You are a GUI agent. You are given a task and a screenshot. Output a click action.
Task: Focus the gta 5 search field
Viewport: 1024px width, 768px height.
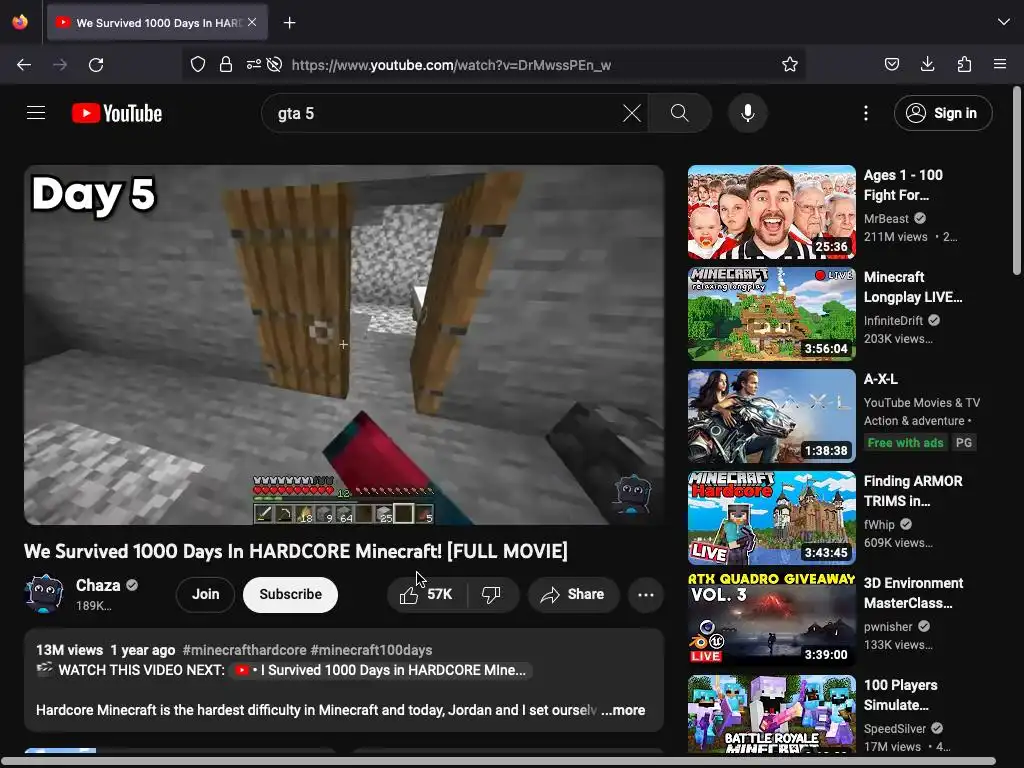(444, 113)
